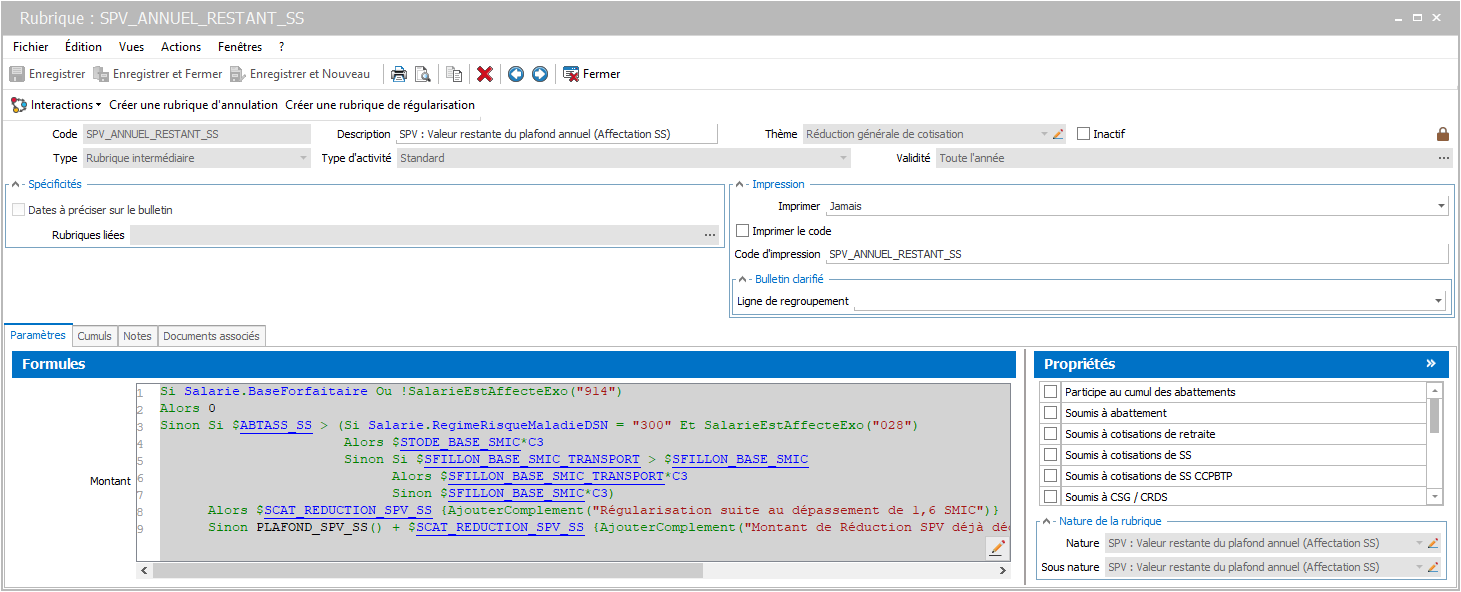Viewport: 1461px width, 592px height.
Task: Click the formula horizontal scrollbar thumb
Action: (428, 570)
